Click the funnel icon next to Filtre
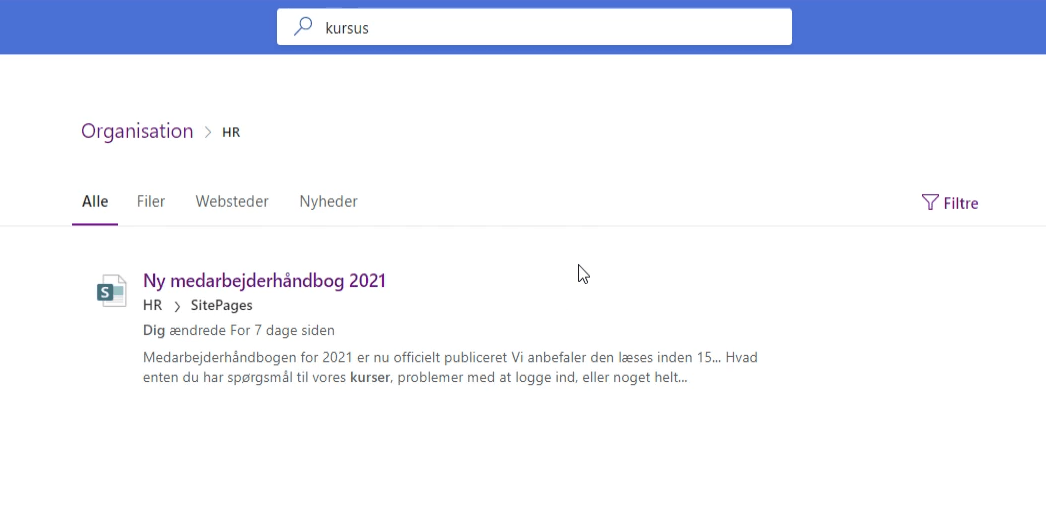1046x517 pixels. (930, 202)
